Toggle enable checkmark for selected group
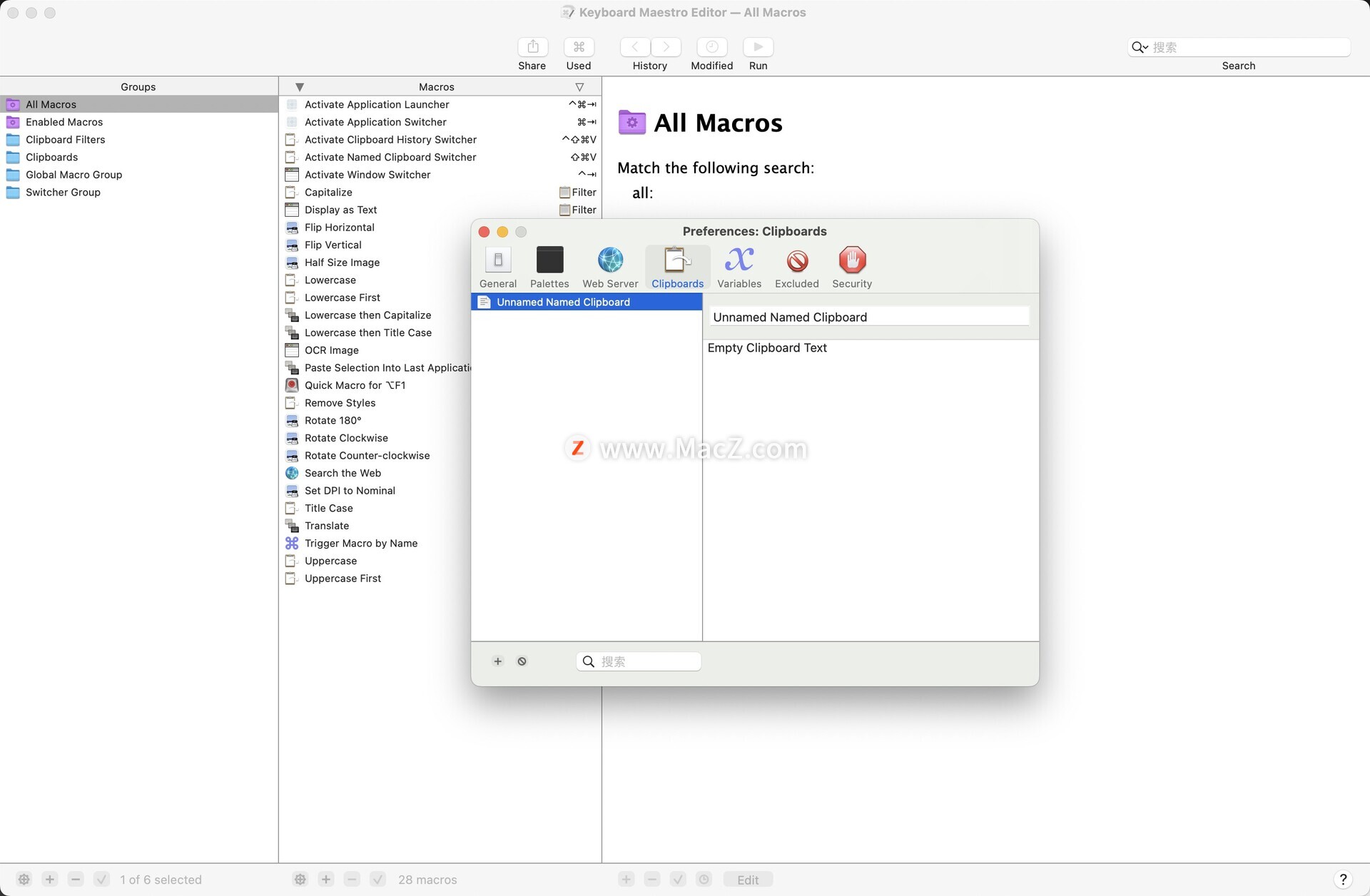This screenshot has height=896, width=1370. pyautogui.click(x=102, y=879)
